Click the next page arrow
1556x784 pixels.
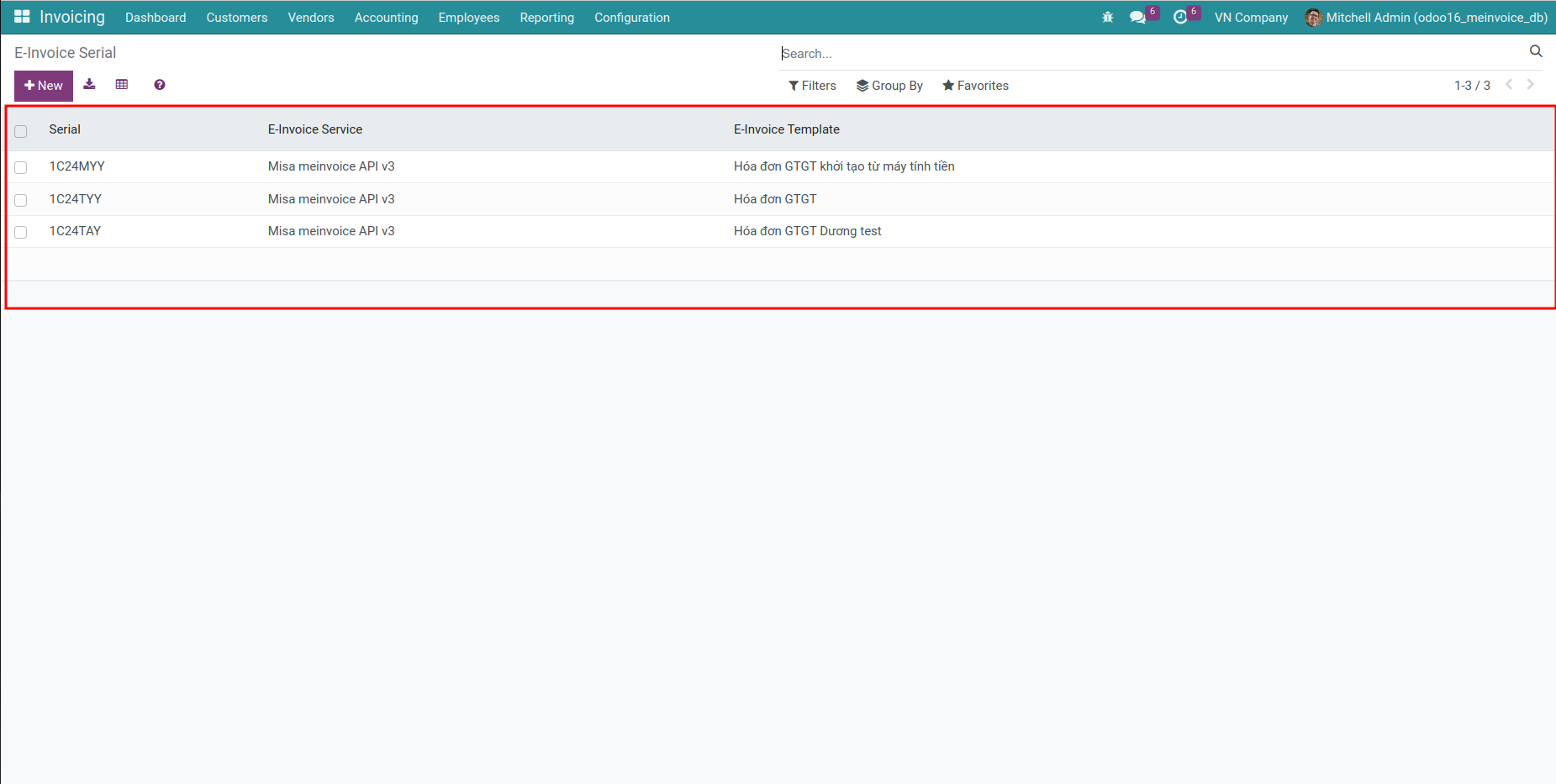(x=1530, y=84)
